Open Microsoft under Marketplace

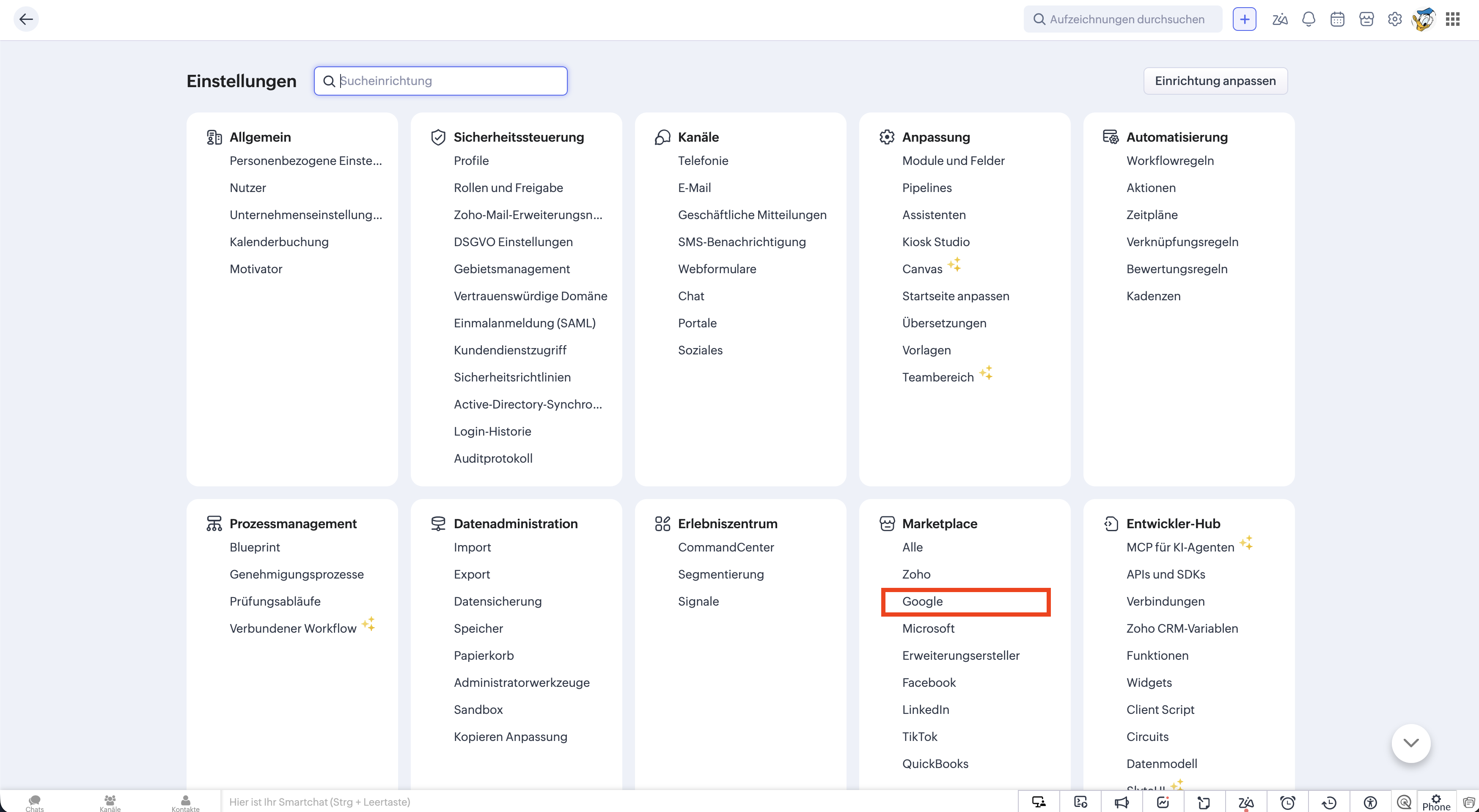(x=928, y=628)
